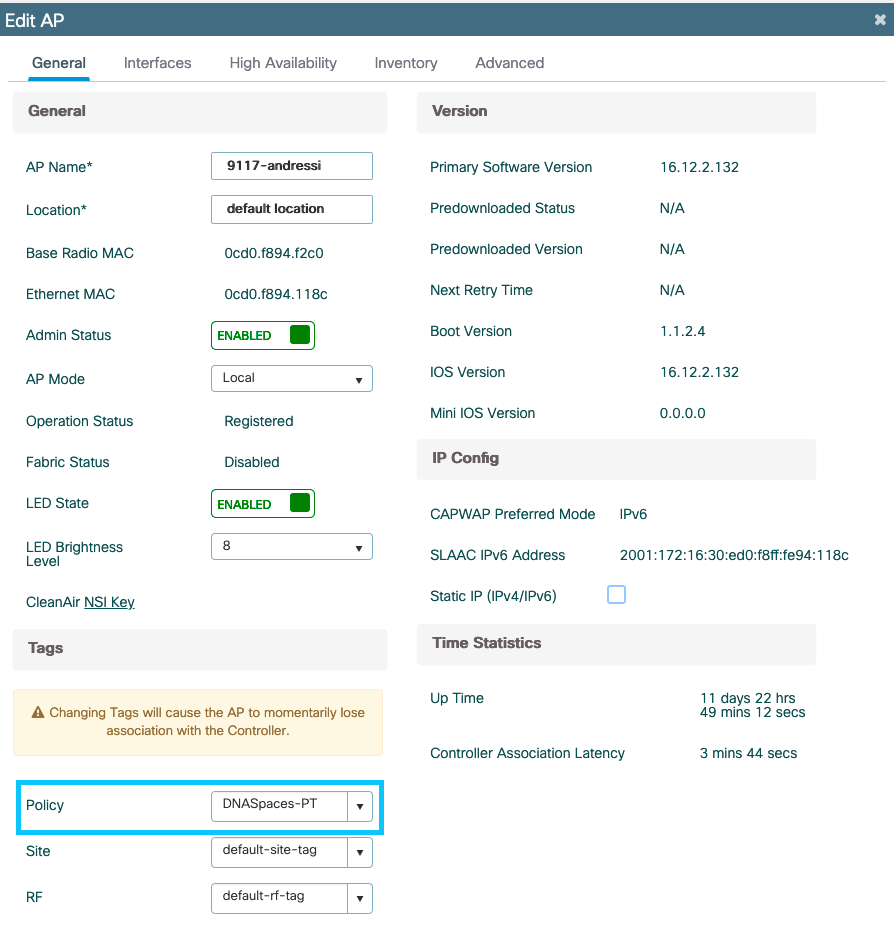Select Predownloaded Version N/A value
This screenshot has height=931, width=894.
[x=672, y=249]
